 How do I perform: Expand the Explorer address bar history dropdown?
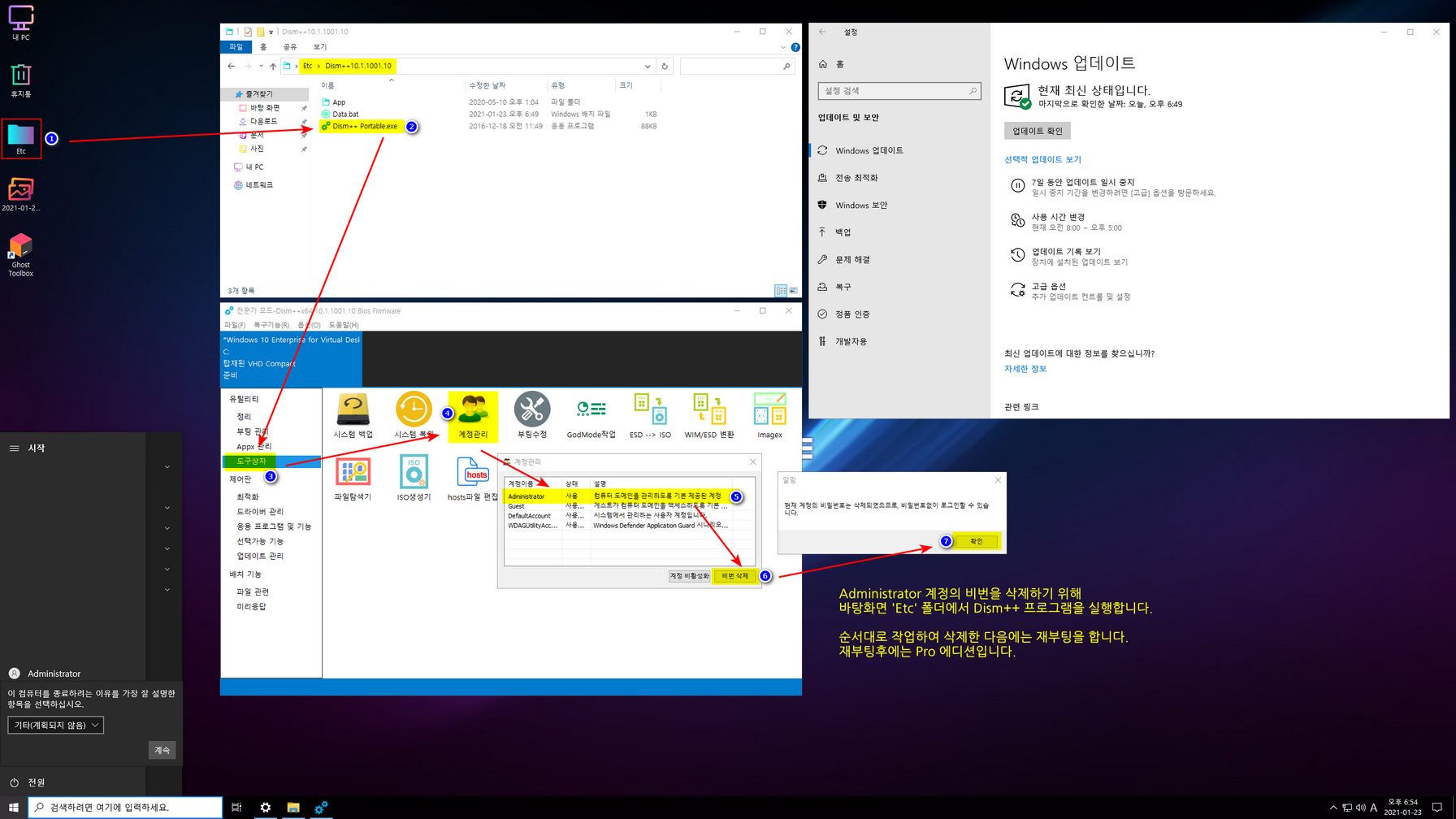[648, 67]
